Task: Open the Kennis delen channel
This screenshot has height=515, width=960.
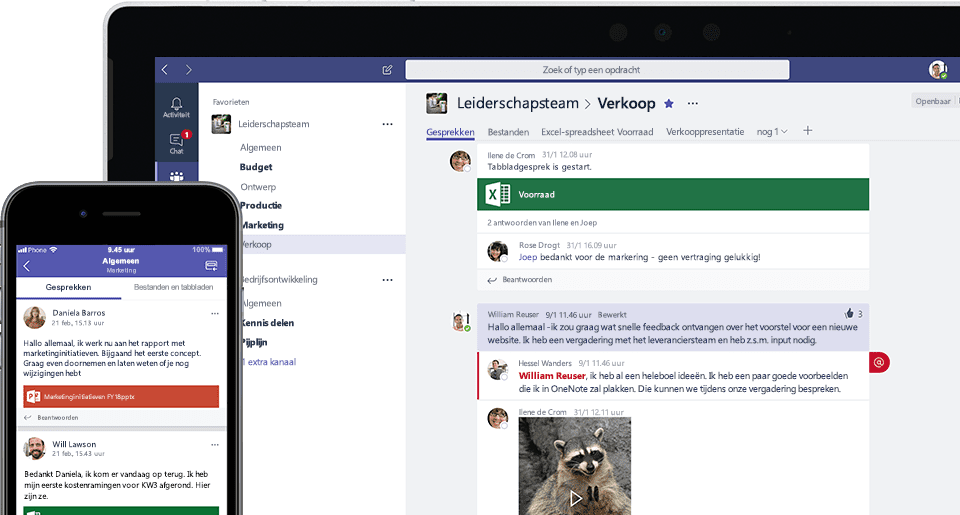Action: click(x=267, y=323)
